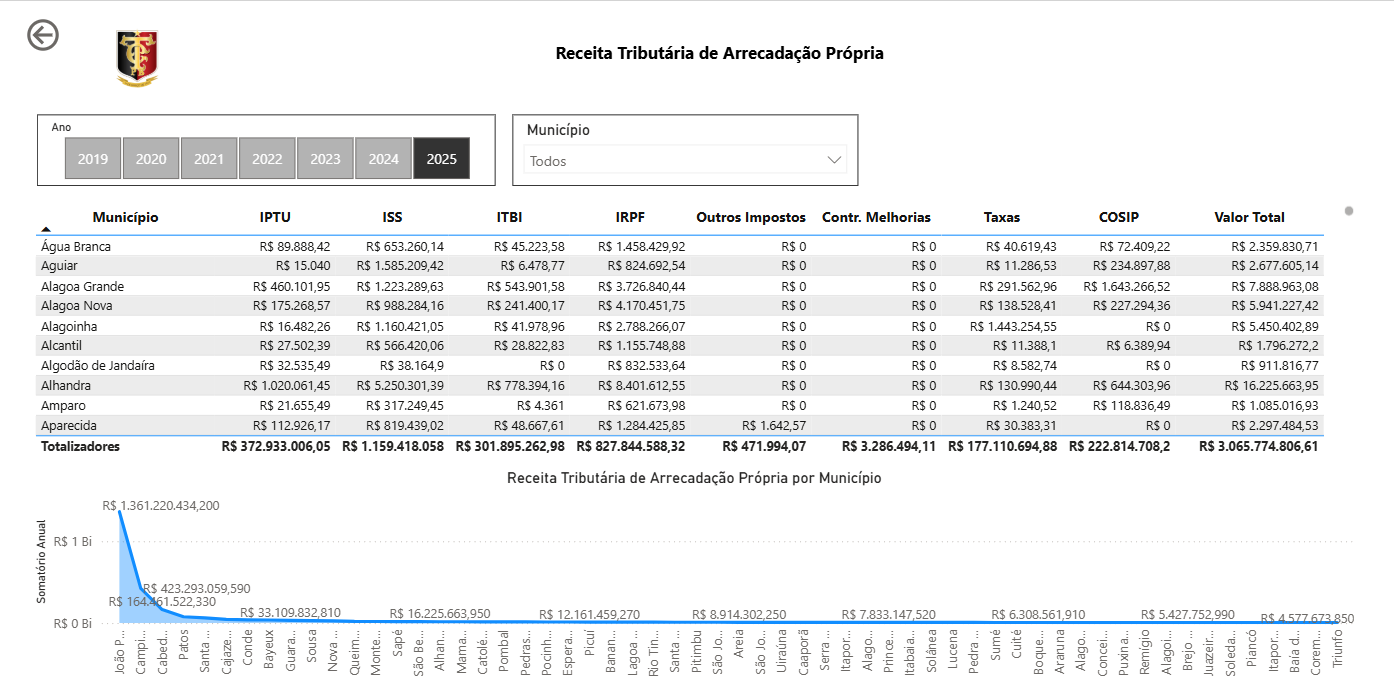Select the Água Branca municipality row
Image resolution: width=1394 pixels, height=689 pixels.
pos(76,246)
